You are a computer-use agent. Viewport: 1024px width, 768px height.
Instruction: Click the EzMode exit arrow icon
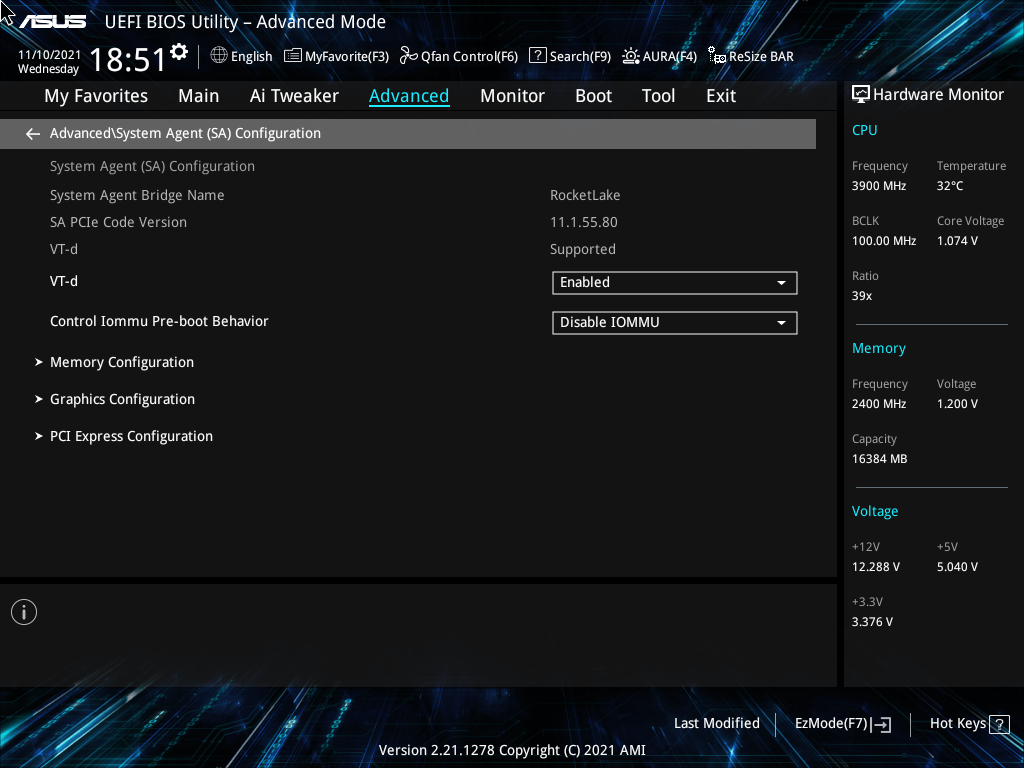tap(881, 724)
